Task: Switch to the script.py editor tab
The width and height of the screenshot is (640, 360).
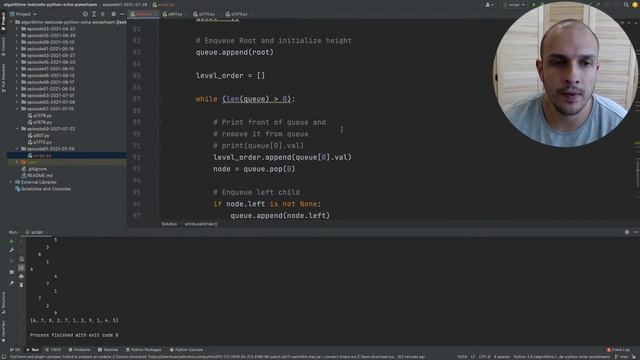Action: point(144,14)
